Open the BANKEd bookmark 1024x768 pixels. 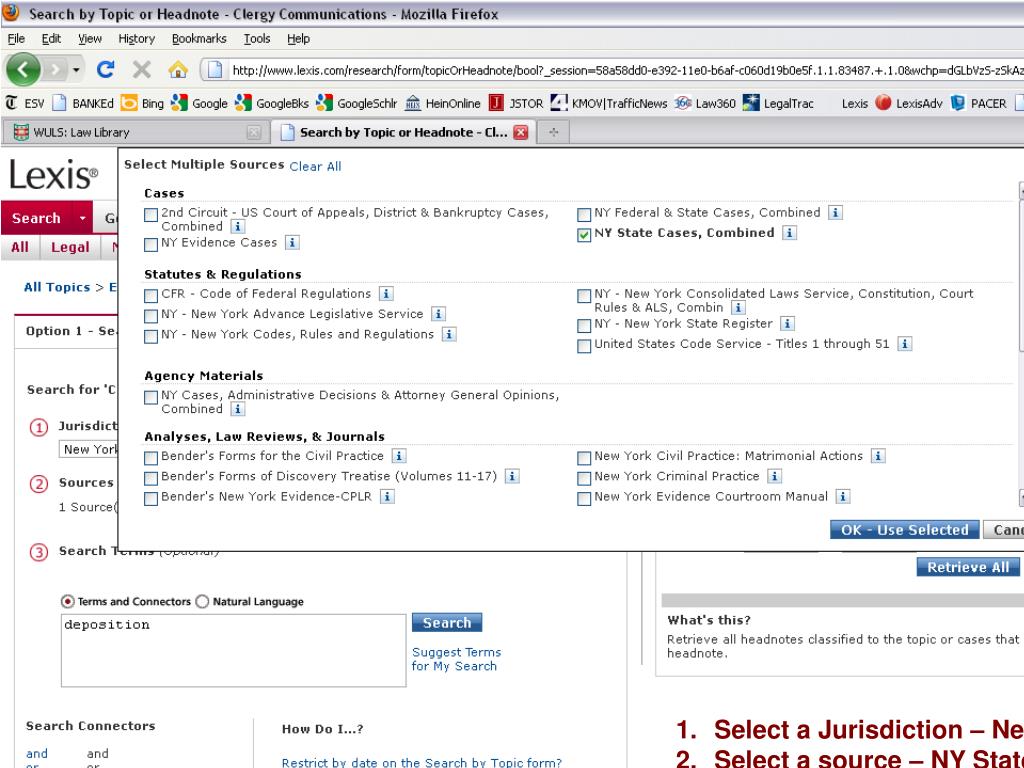point(83,103)
